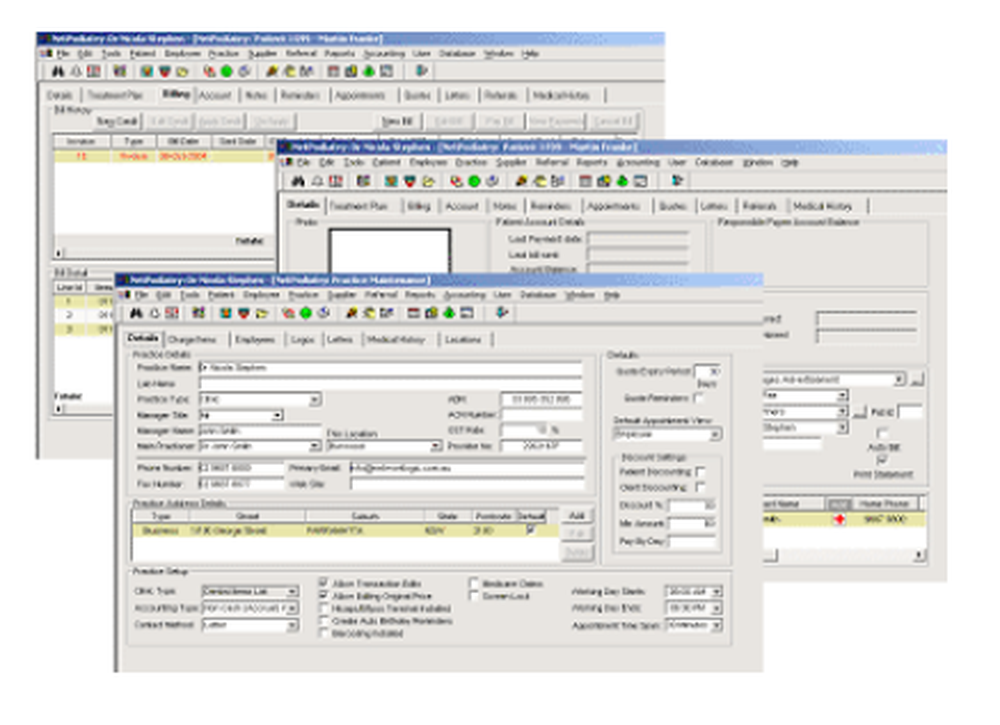This screenshot has width=1000, height=725.
Task: Uncheck Allow Transaction Edits
Action: [x=324, y=583]
